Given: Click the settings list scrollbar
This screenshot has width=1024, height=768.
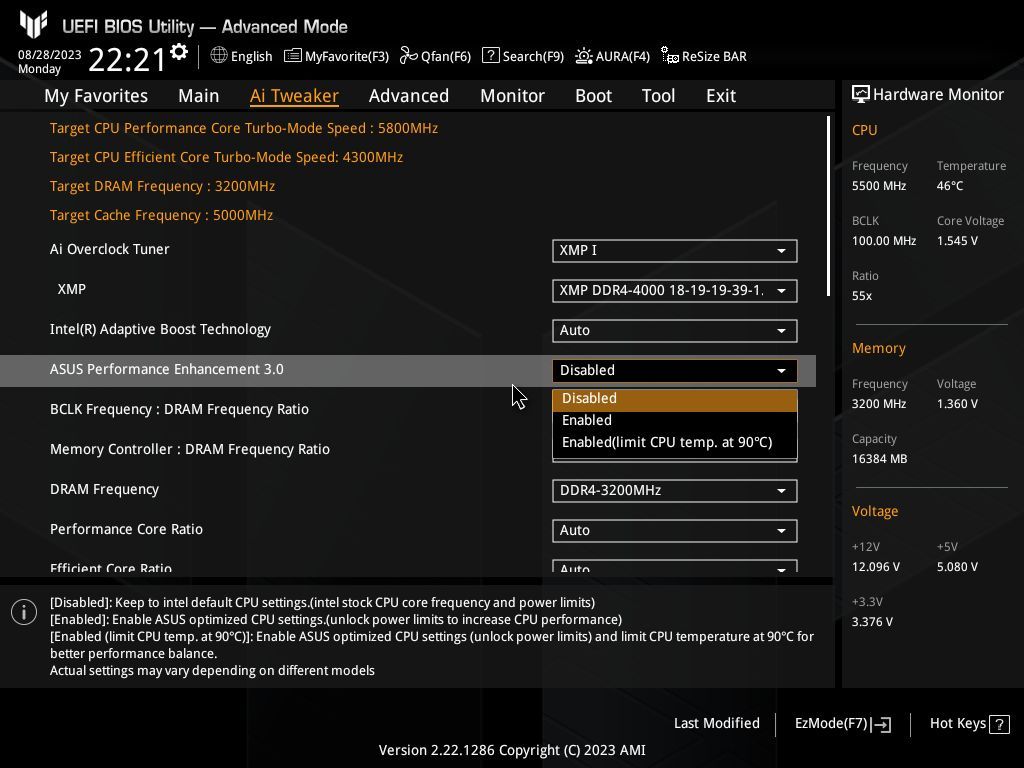Looking at the screenshot, I should 828,206.
